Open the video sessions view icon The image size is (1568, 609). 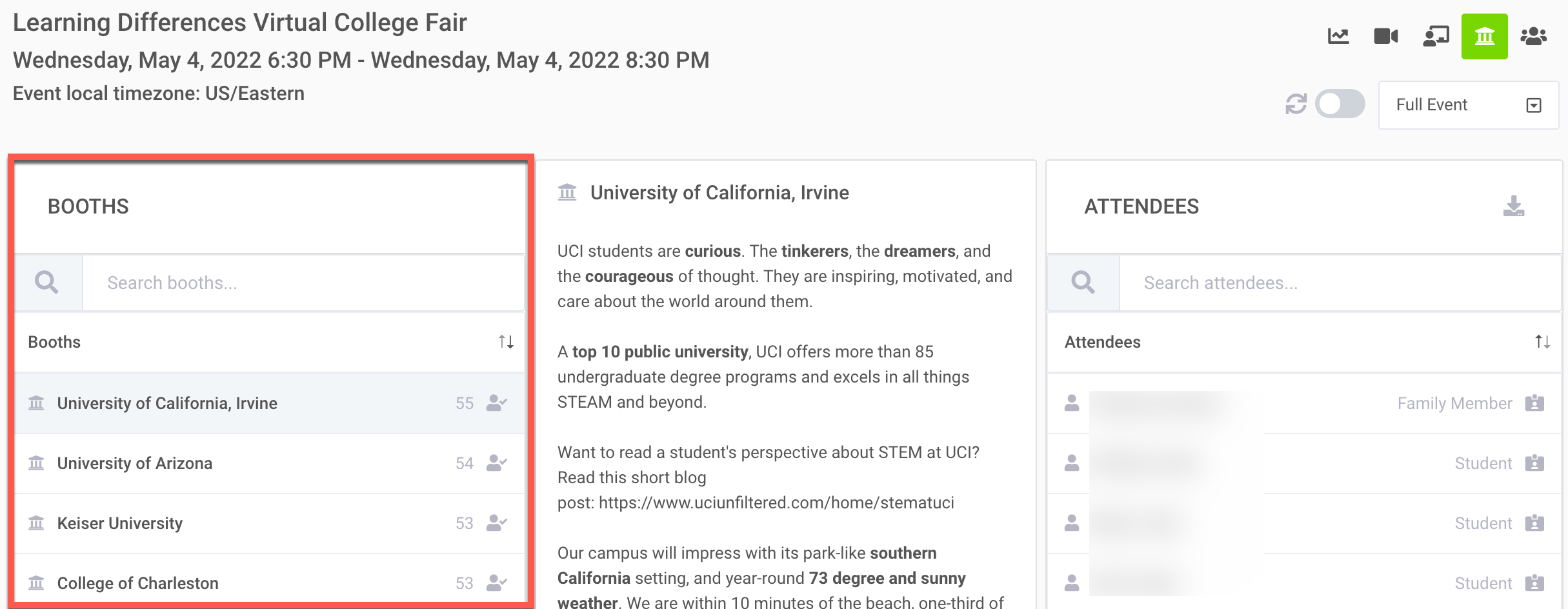click(x=1385, y=36)
